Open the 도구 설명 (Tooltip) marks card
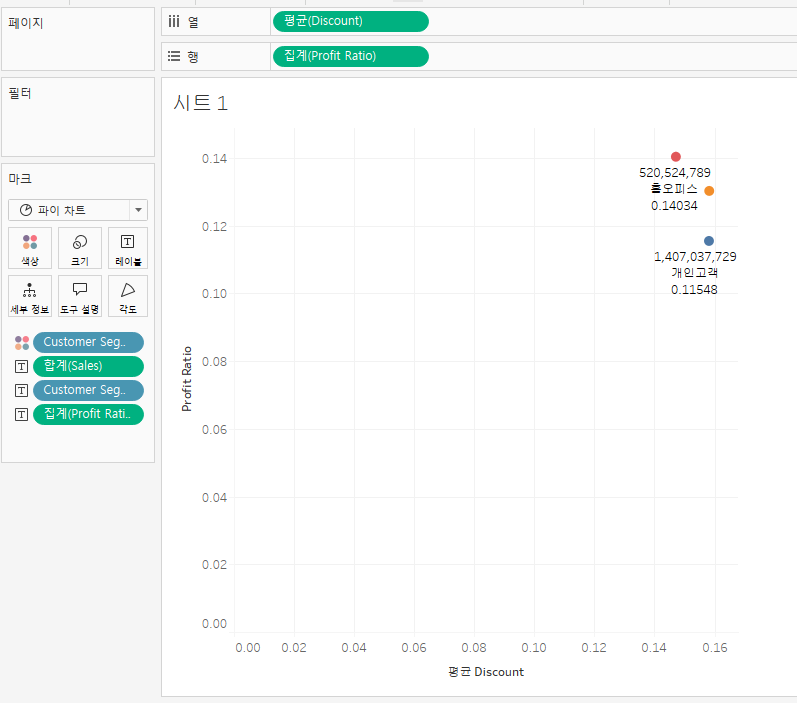 pyautogui.click(x=80, y=296)
